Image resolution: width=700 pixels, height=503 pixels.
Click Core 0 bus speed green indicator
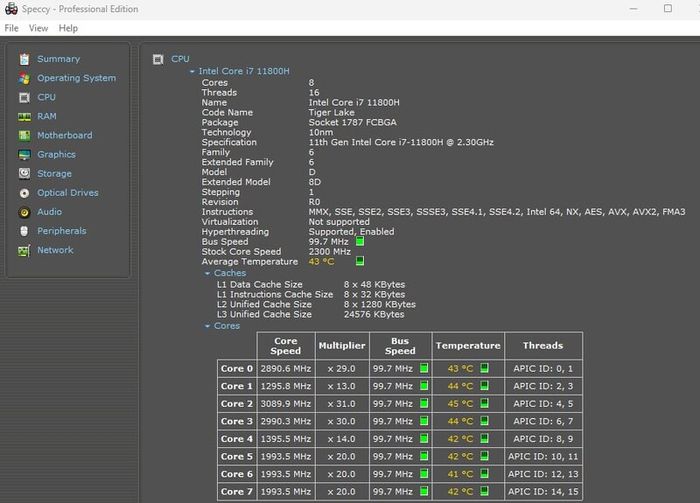(x=424, y=368)
